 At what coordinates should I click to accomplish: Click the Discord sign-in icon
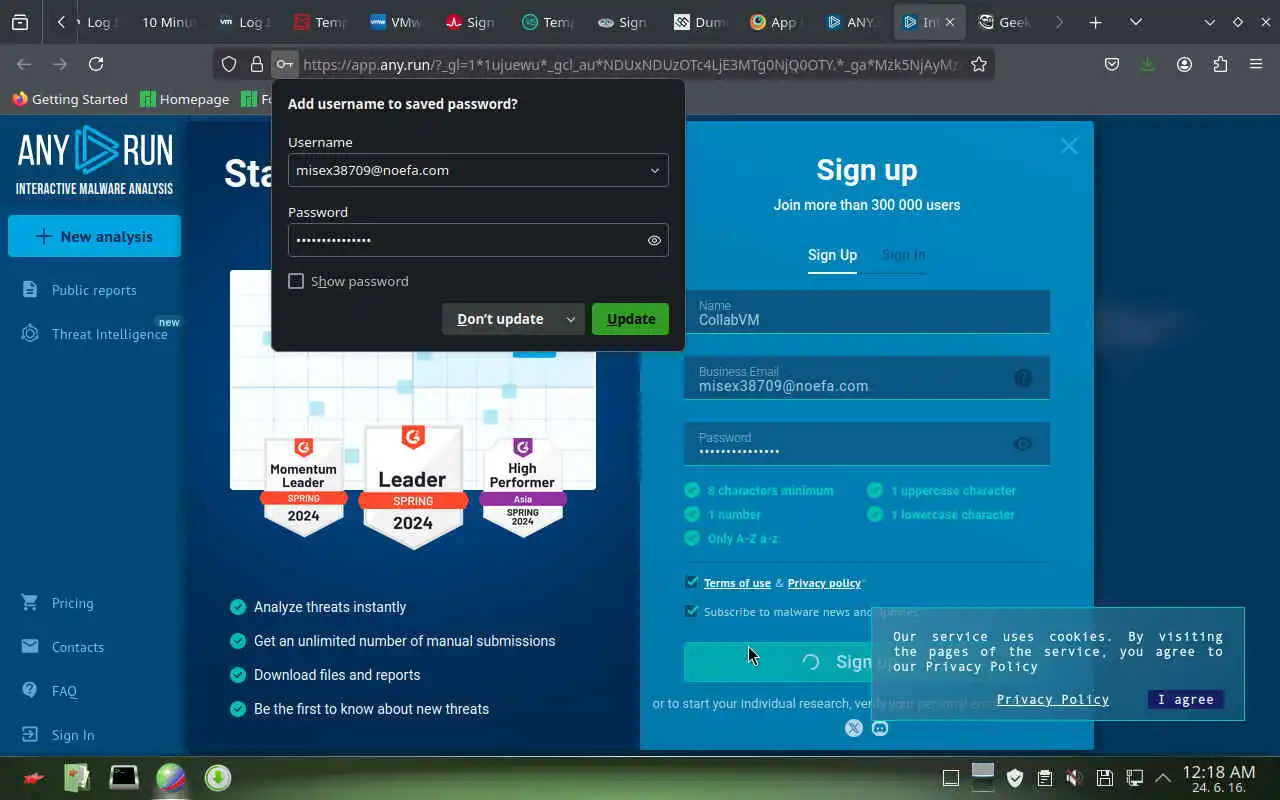[880, 728]
